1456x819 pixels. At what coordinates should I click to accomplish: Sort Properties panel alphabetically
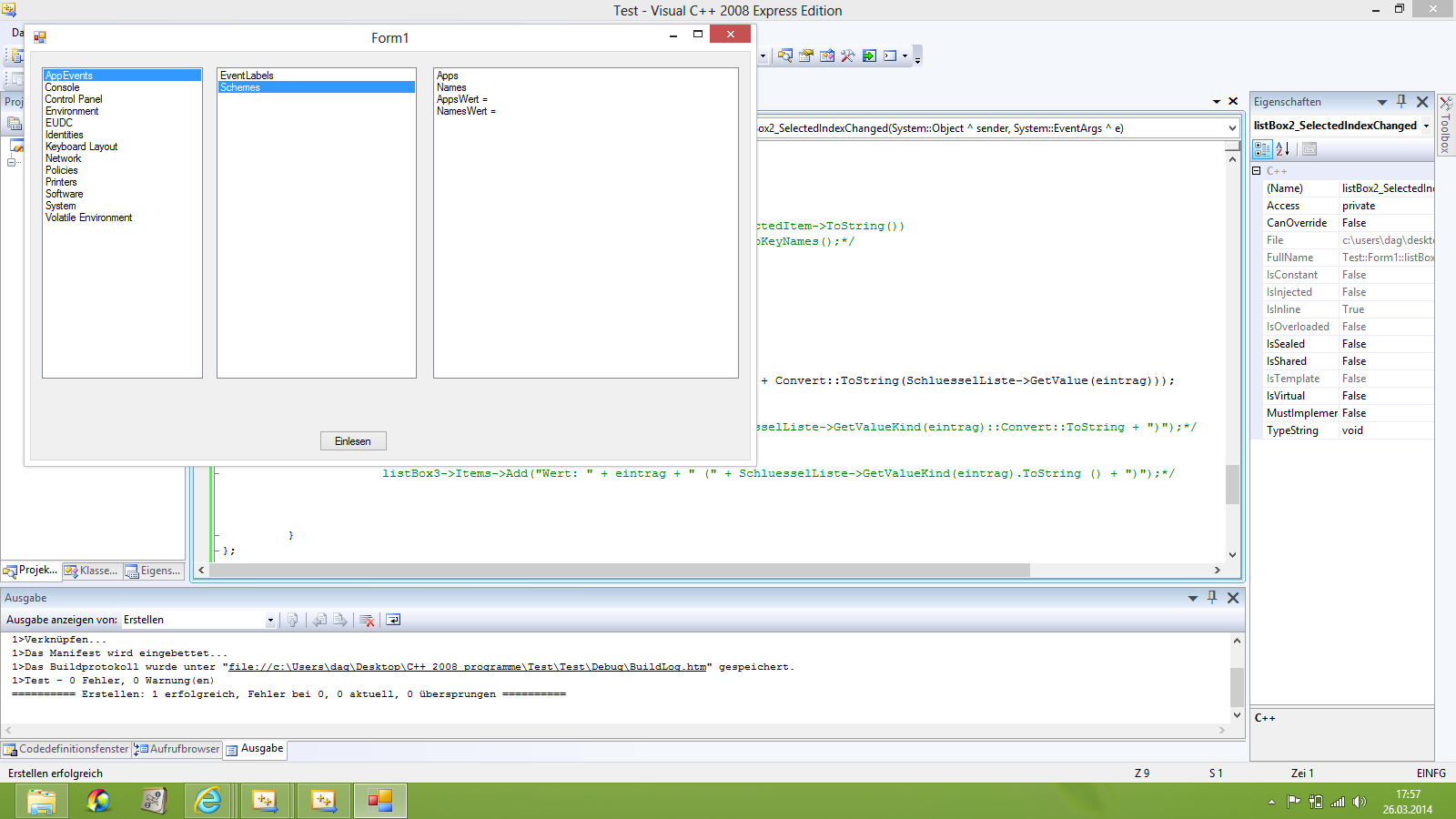point(1283,149)
